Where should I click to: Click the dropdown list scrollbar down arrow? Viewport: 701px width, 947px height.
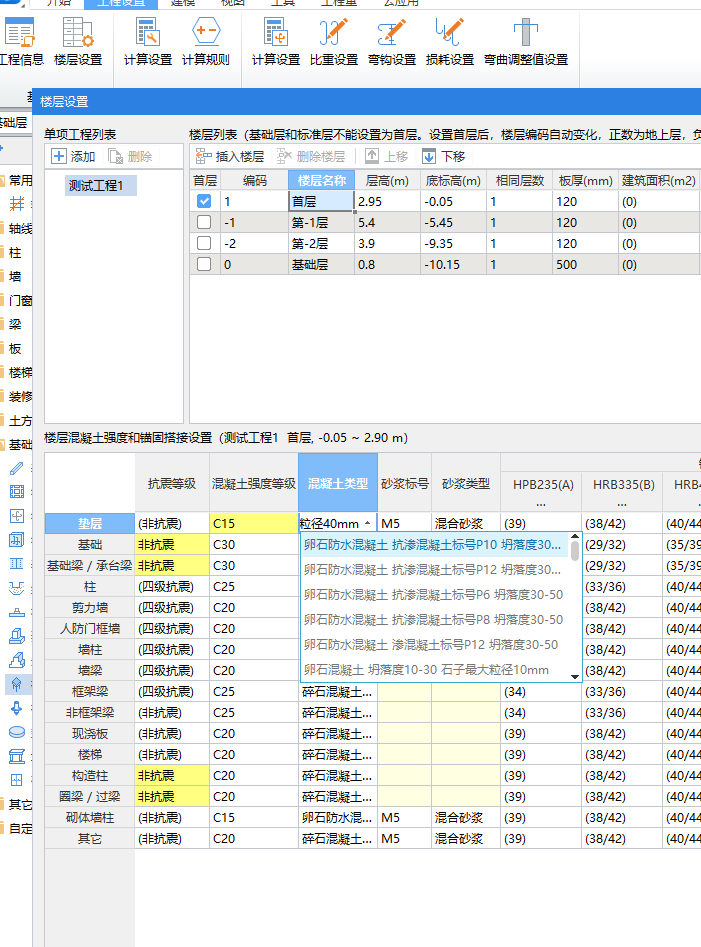pos(575,676)
